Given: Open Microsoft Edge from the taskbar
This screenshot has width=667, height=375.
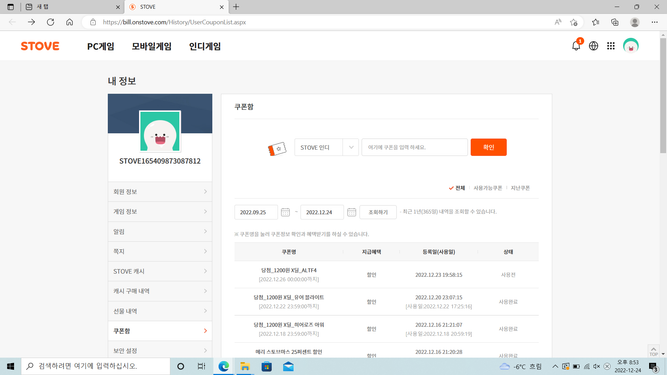Looking at the screenshot, I should click(x=224, y=366).
